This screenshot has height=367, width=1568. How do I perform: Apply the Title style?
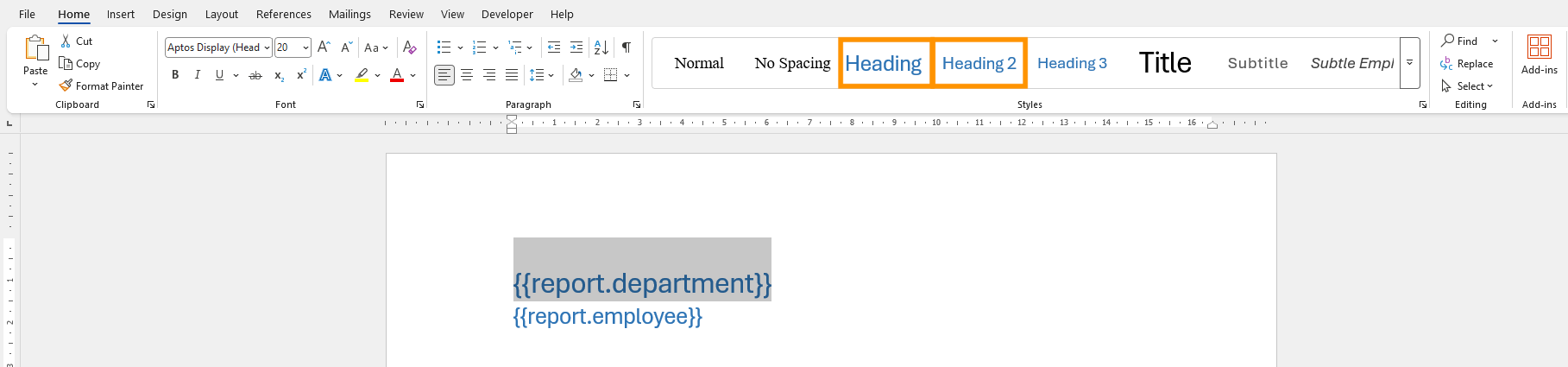[1165, 63]
